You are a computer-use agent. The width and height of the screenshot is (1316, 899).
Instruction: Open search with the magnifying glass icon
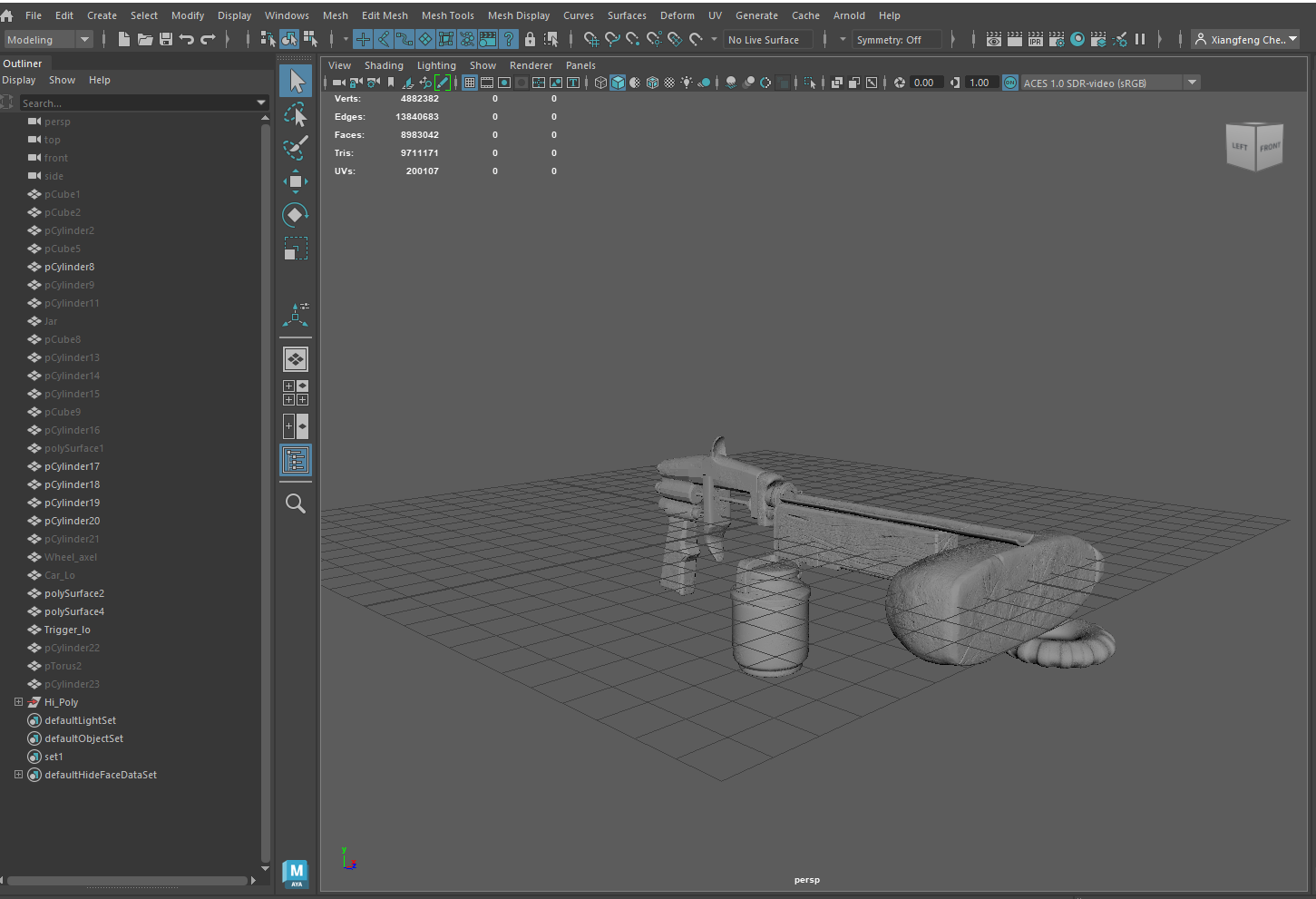296,503
